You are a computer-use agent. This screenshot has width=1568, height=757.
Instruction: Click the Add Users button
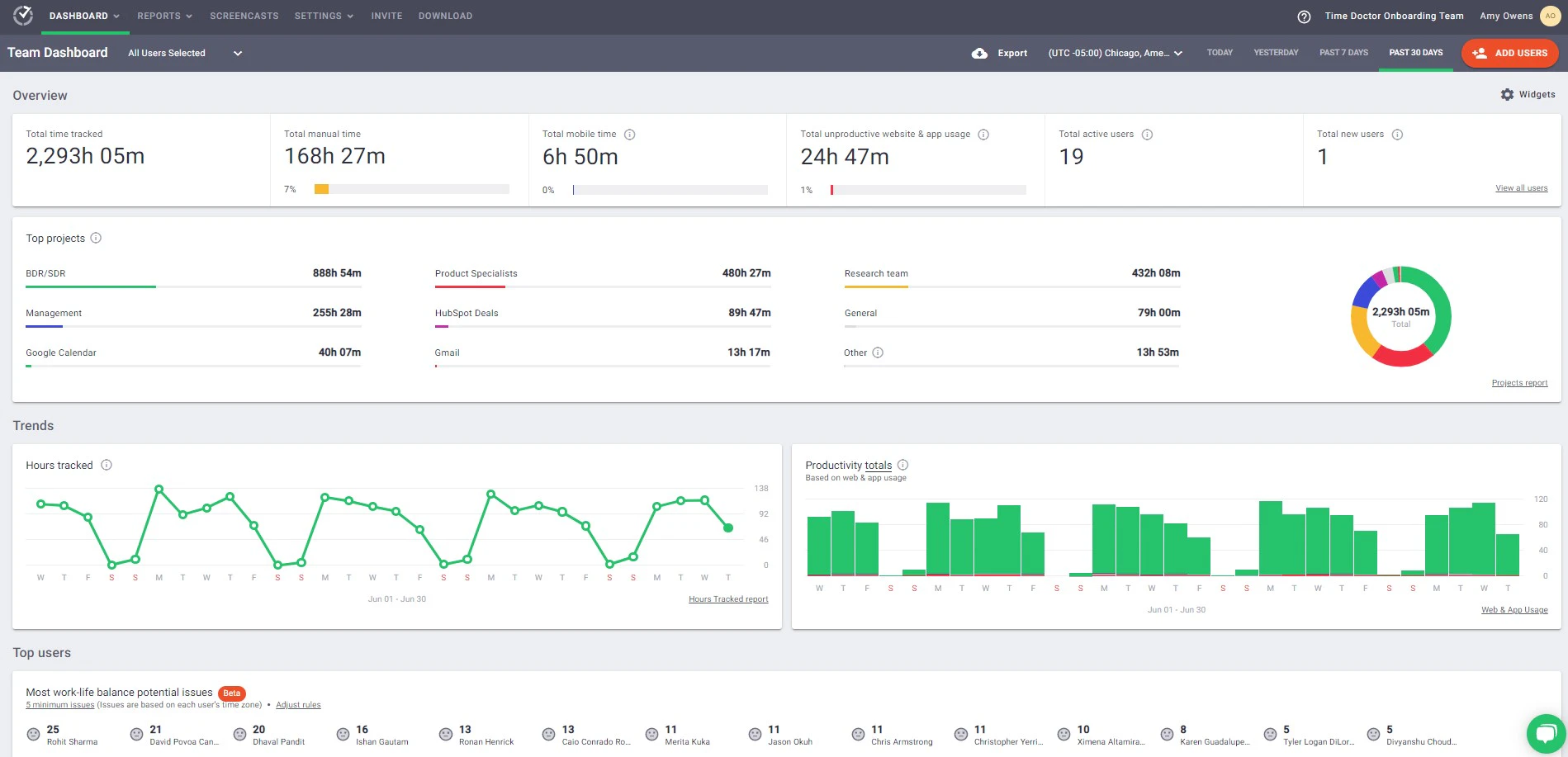[1509, 54]
